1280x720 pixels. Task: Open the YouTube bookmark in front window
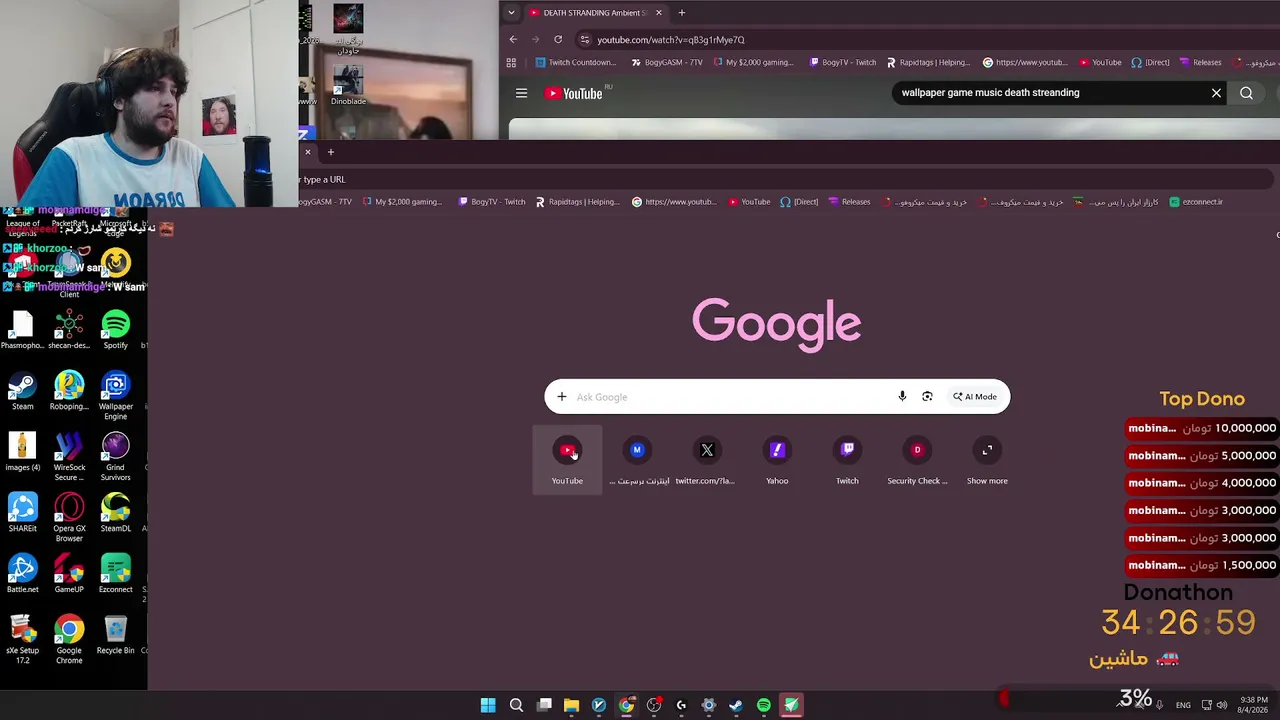coord(749,202)
